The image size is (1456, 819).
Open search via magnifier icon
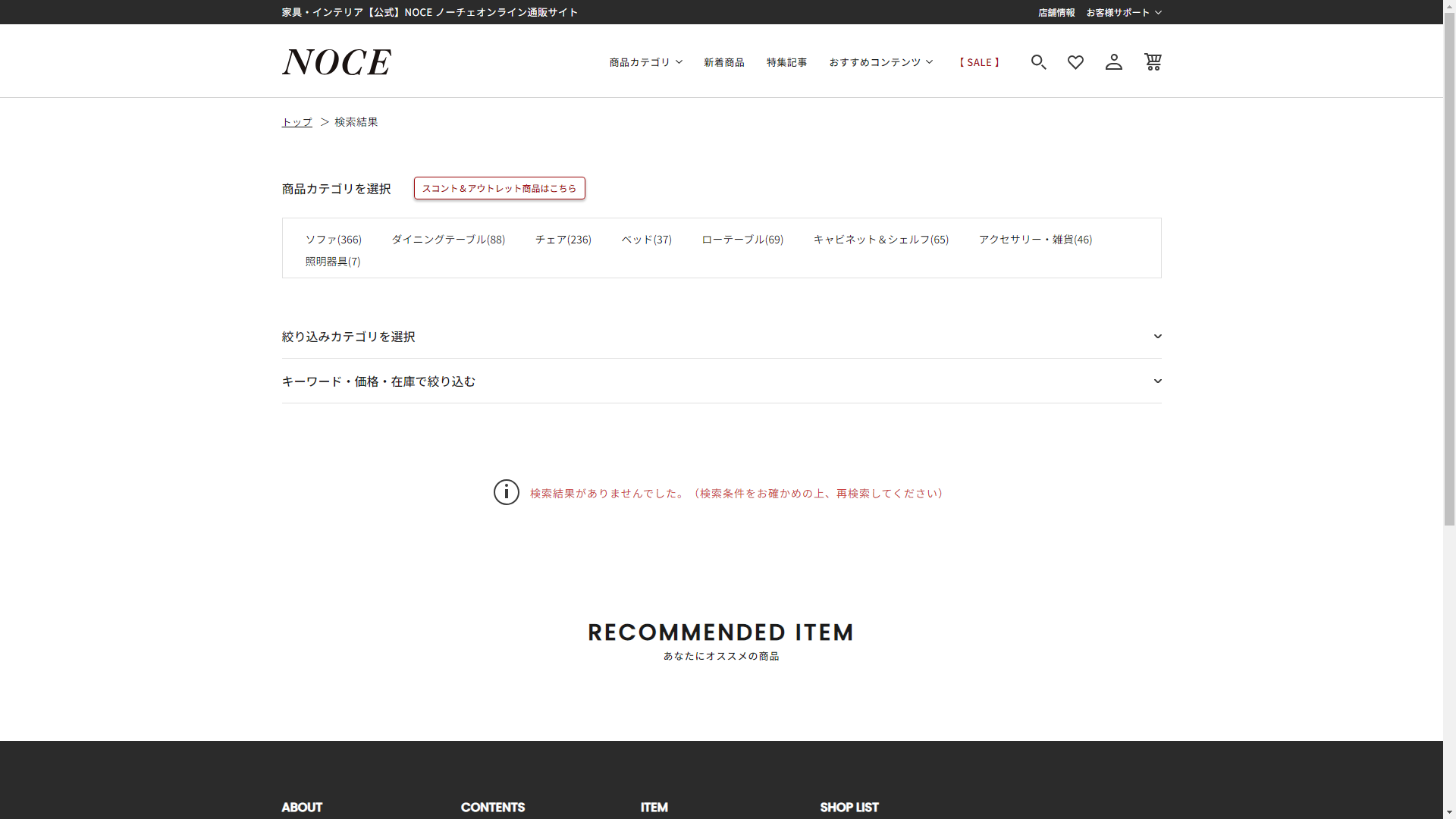click(x=1038, y=62)
